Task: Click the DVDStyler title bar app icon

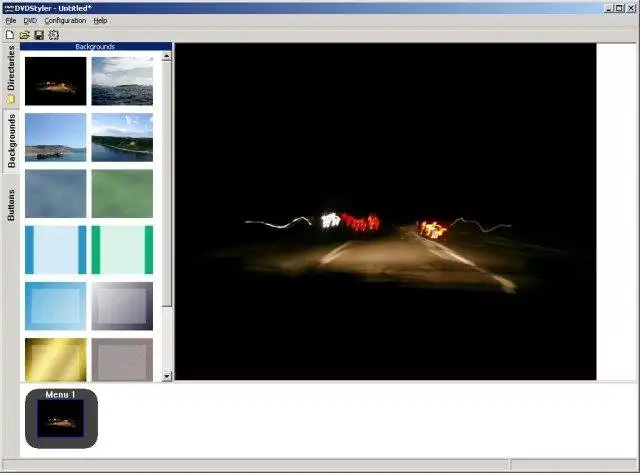Action: [9, 8]
